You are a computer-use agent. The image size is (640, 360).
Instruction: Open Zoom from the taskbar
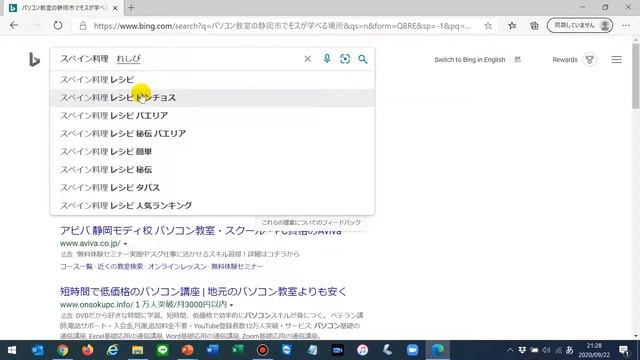tap(412, 350)
